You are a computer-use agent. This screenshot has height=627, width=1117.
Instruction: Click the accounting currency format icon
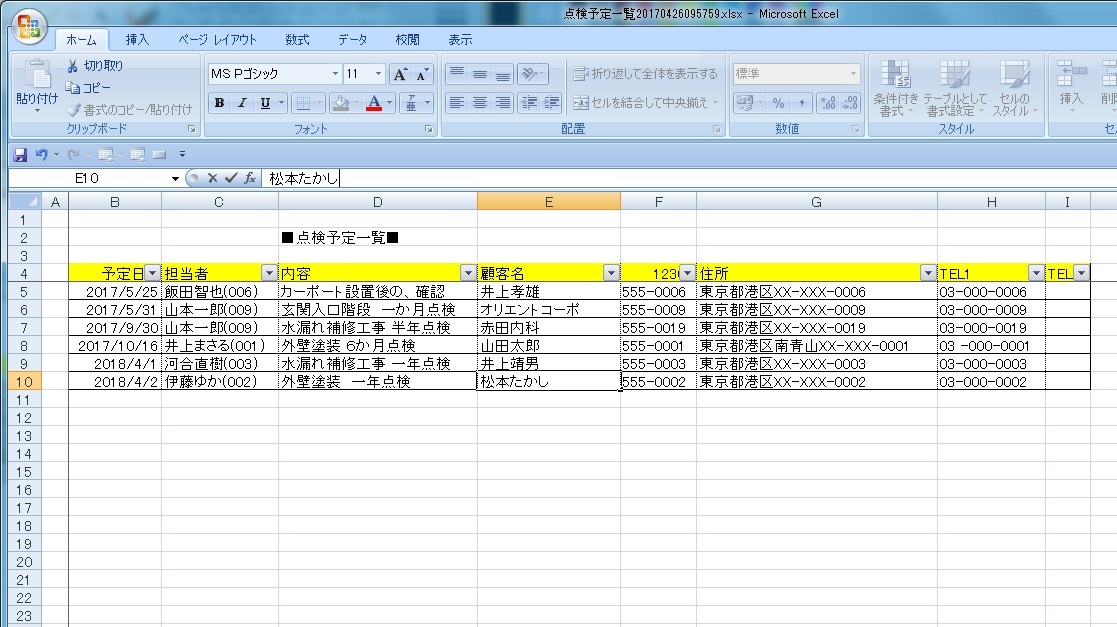[x=744, y=103]
